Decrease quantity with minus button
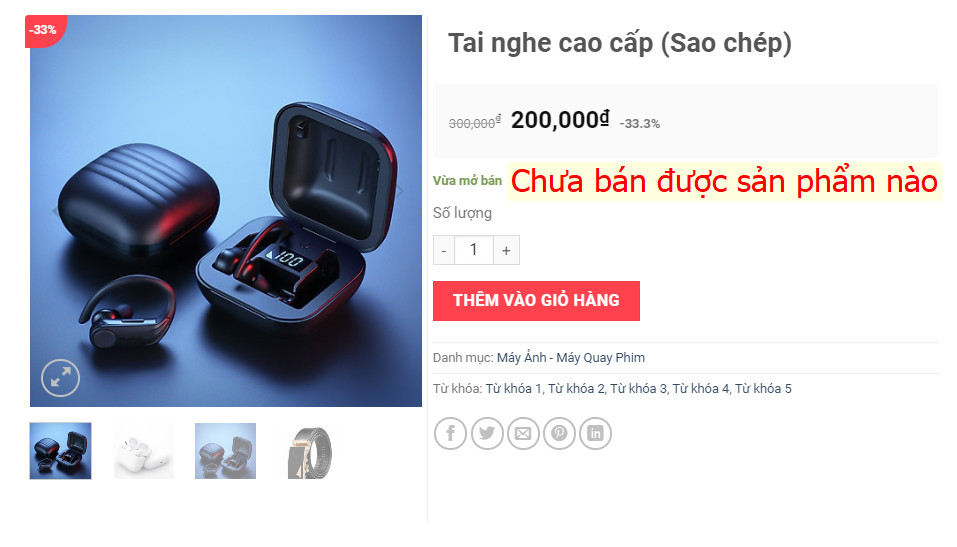The image size is (957, 547). coord(444,250)
